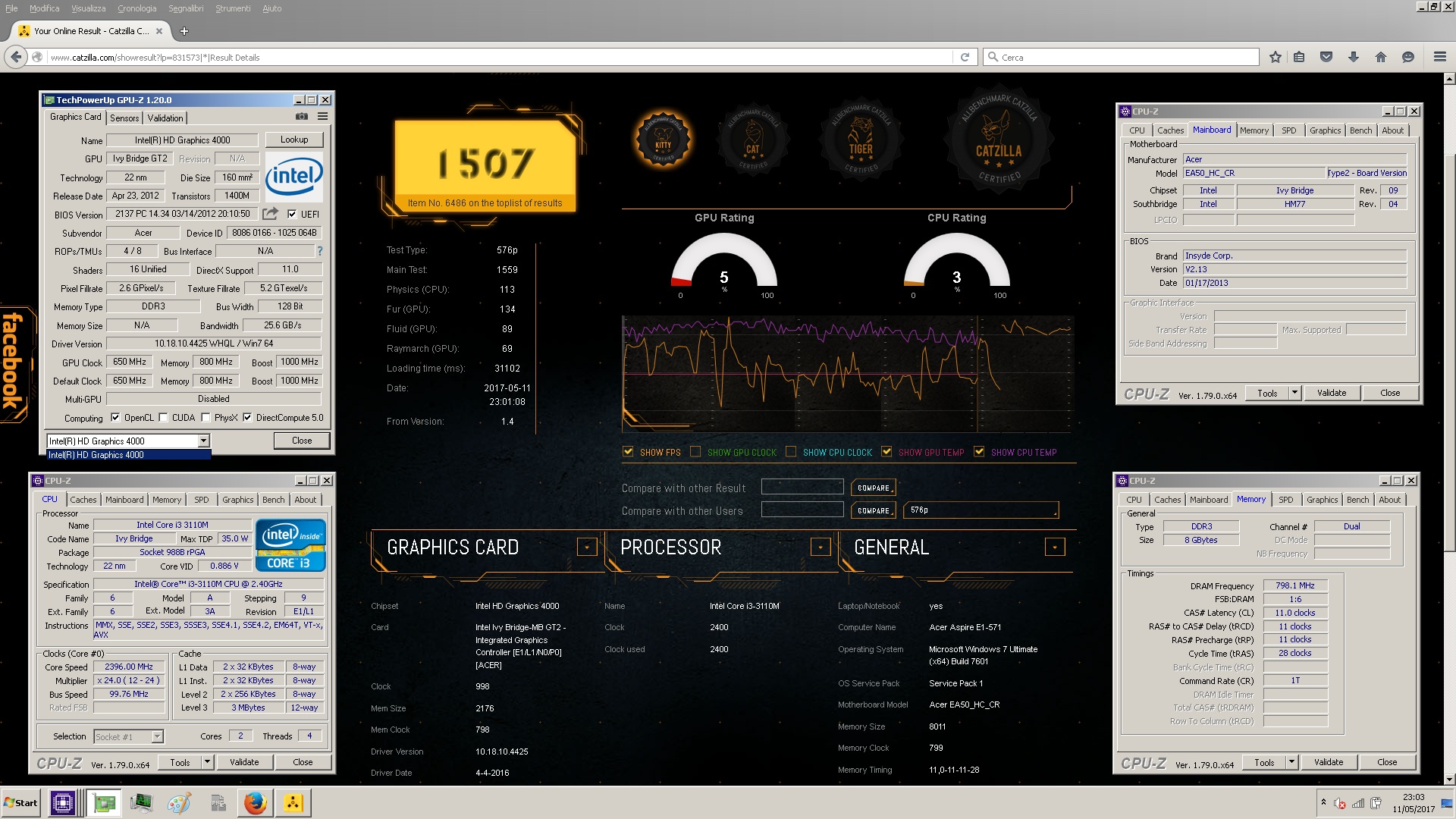Image resolution: width=1456 pixels, height=819 pixels.
Task: Open the Cronologia menu
Action: (137, 8)
